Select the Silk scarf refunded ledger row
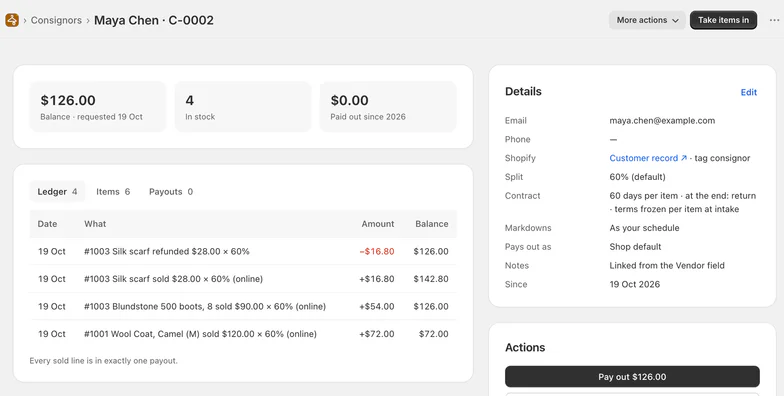Image resolution: width=784 pixels, height=396 pixels. pyautogui.click(x=243, y=251)
